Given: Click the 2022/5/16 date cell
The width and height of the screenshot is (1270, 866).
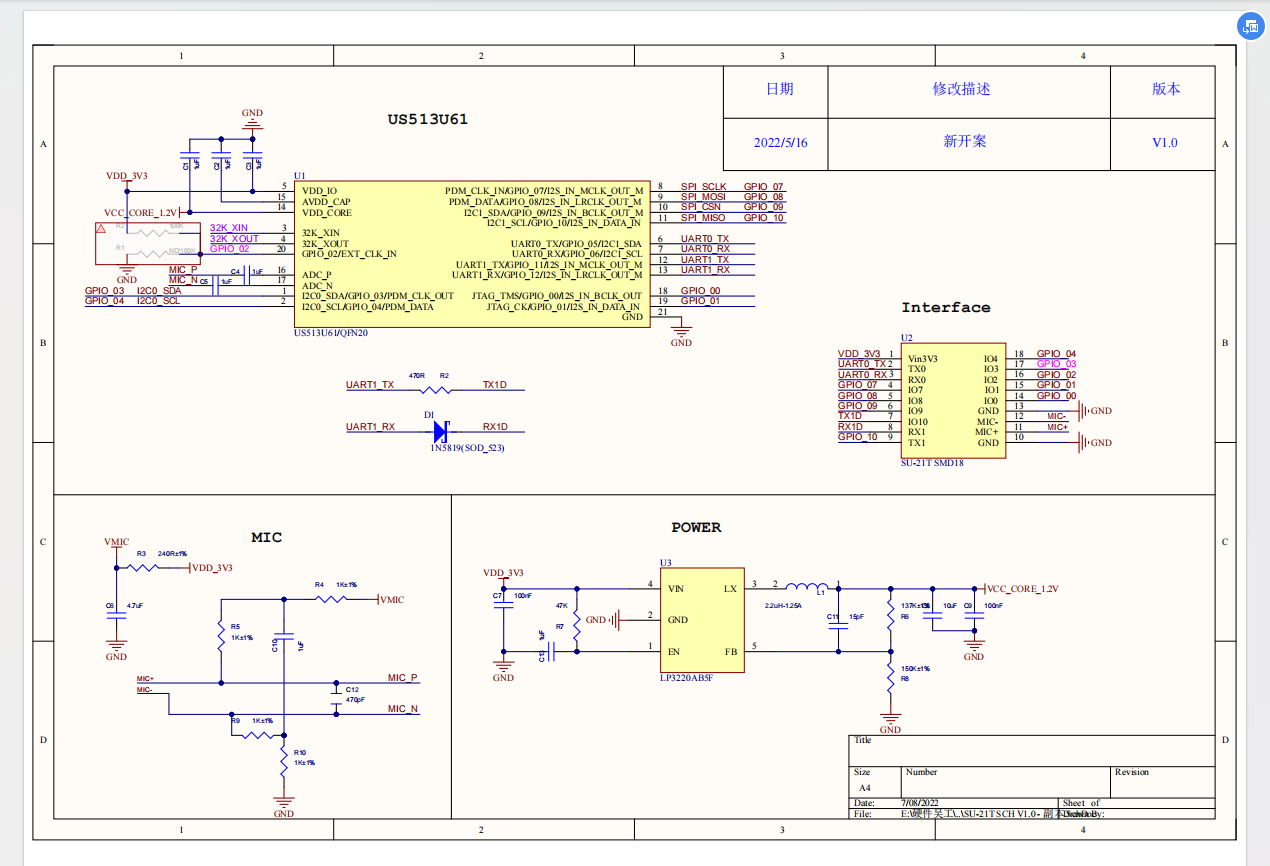Looking at the screenshot, I should coord(780,142).
